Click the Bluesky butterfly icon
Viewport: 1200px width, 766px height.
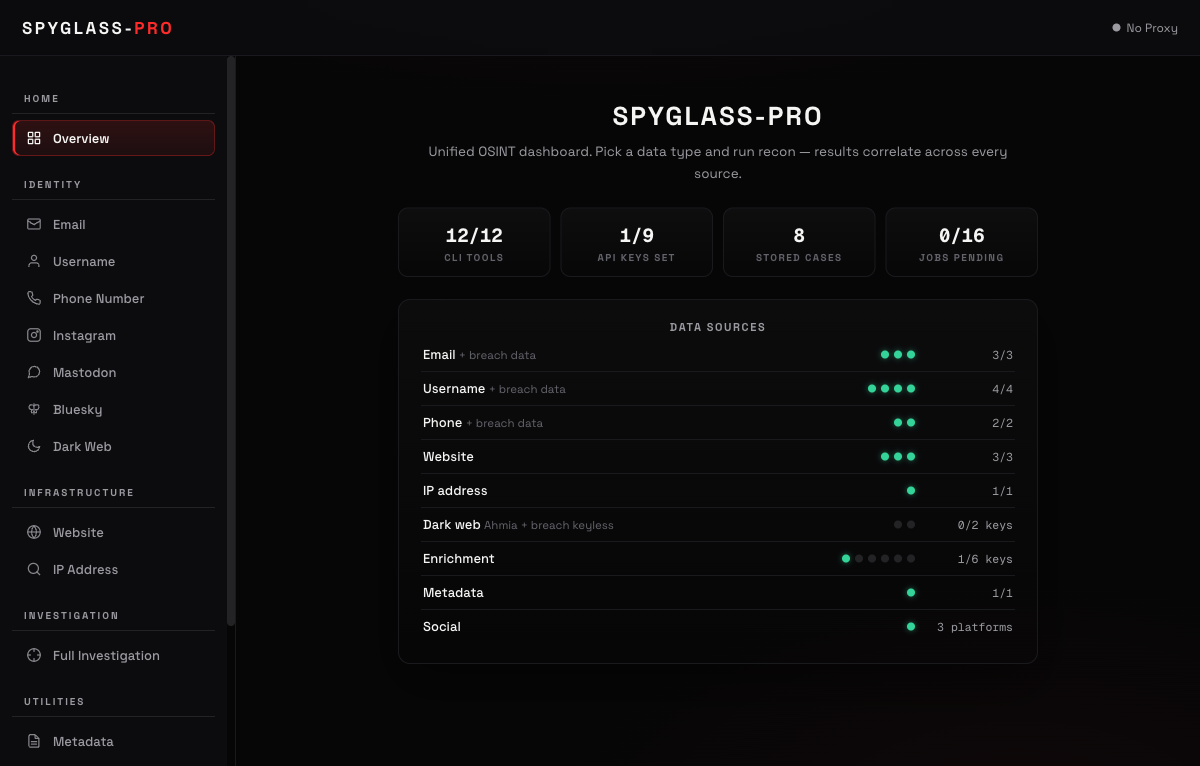point(34,409)
